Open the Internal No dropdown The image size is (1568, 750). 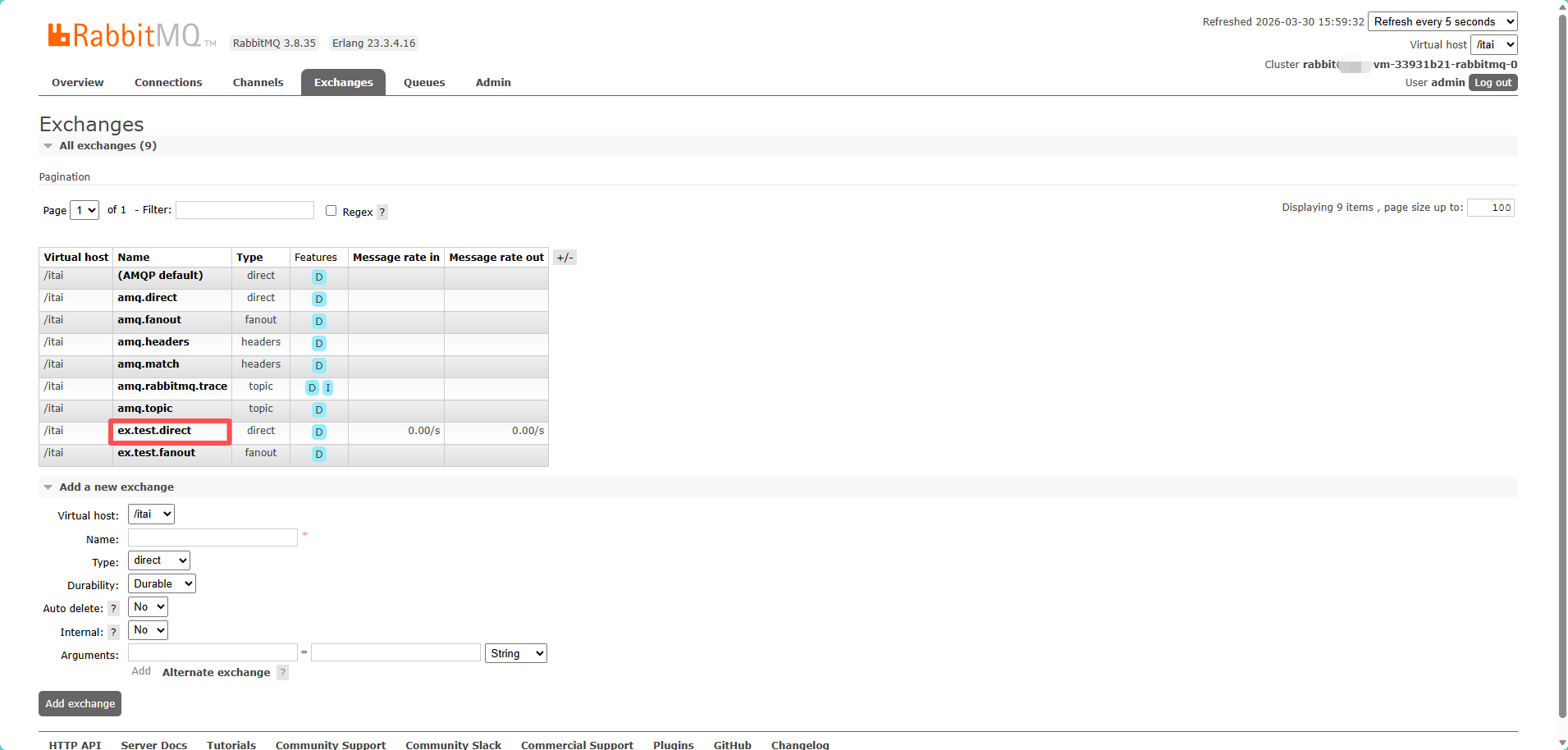click(148, 630)
